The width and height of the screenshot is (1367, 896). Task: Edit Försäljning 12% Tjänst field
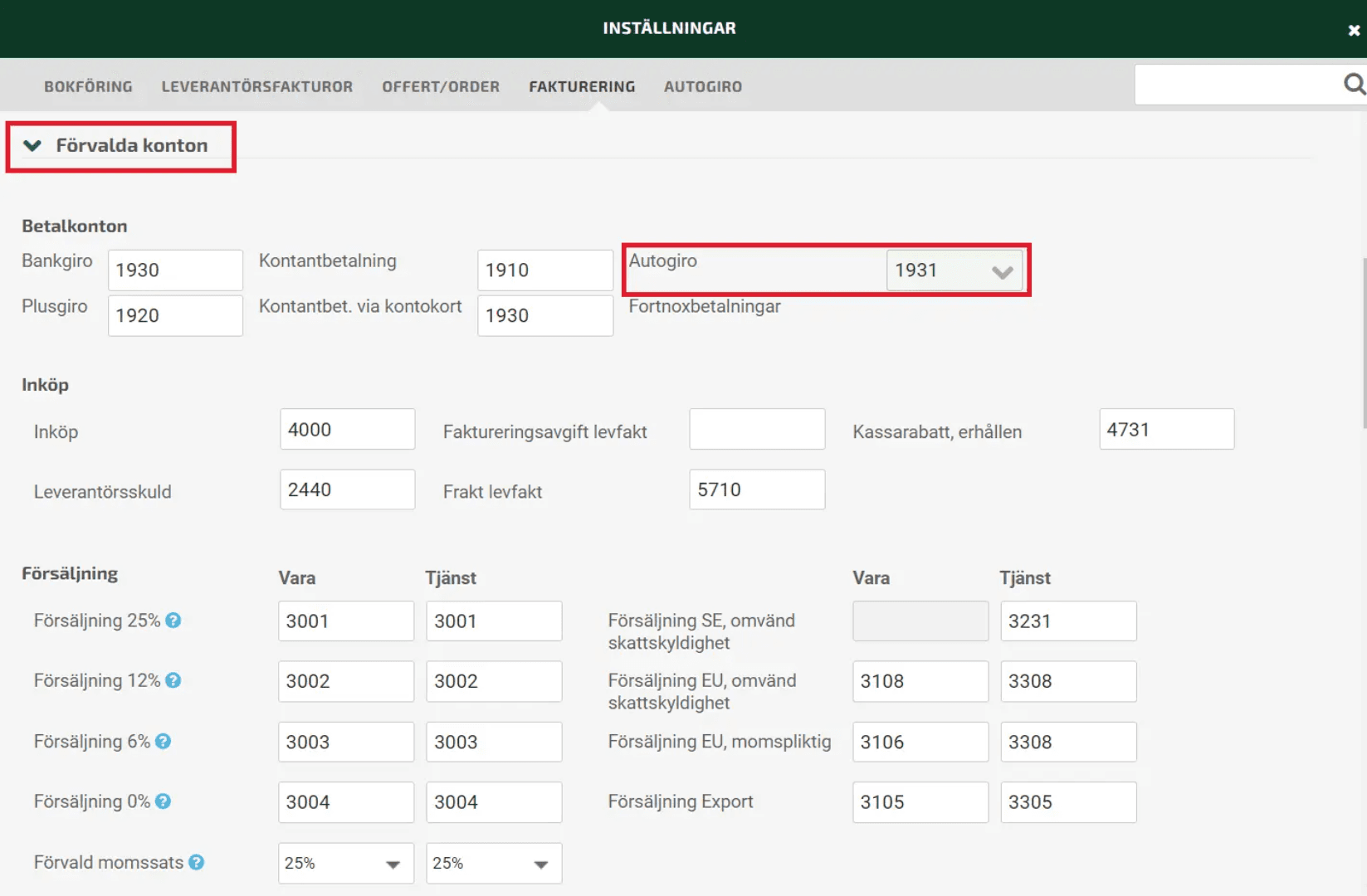click(494, 681)
